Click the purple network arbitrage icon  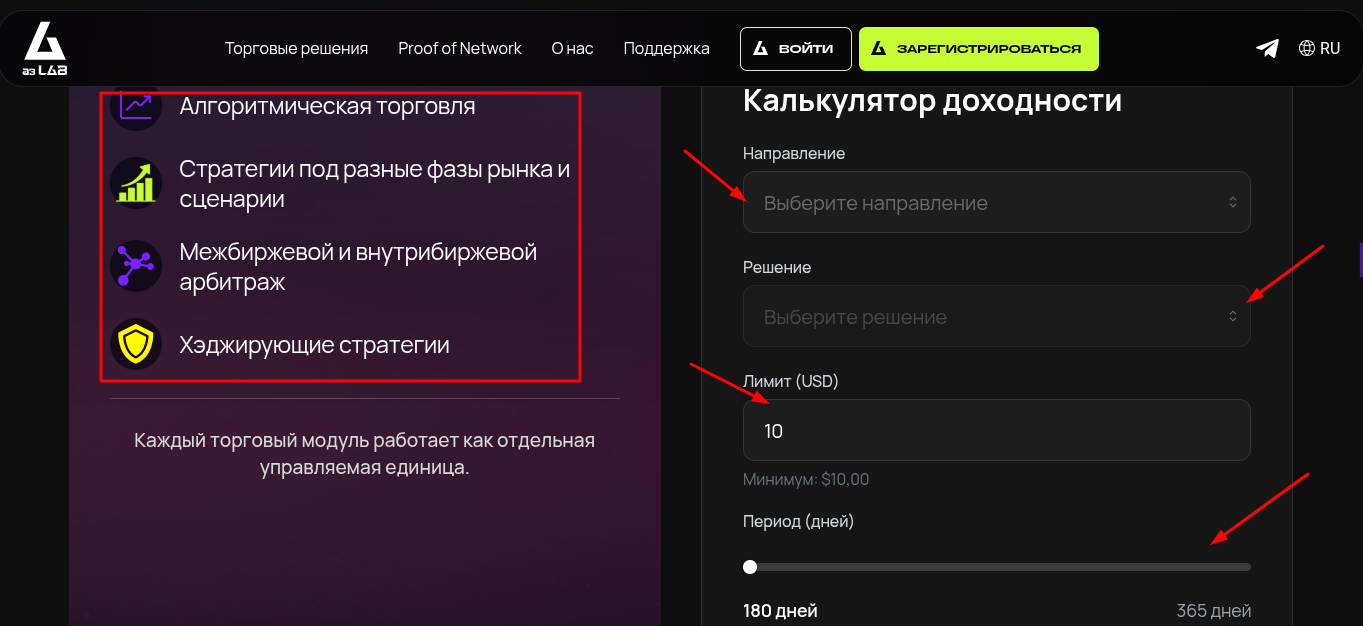135,266
